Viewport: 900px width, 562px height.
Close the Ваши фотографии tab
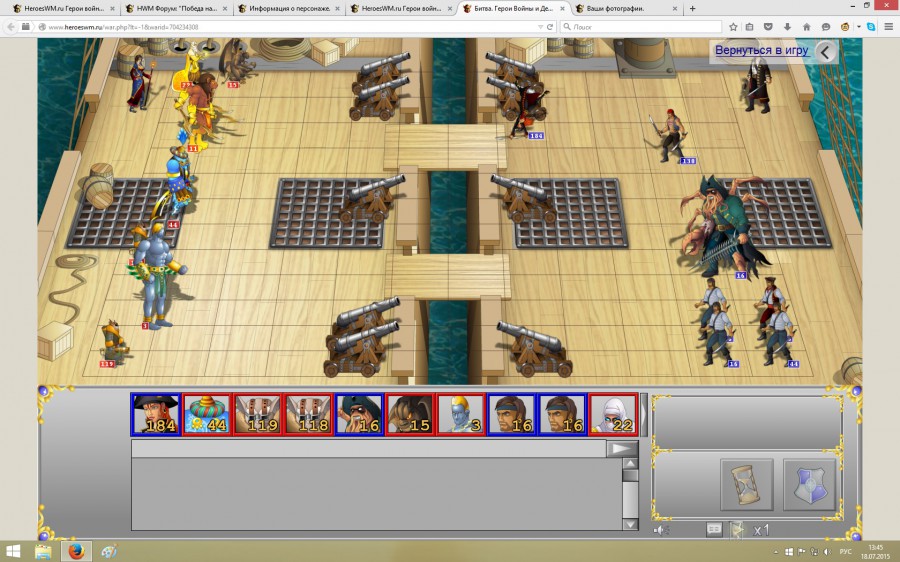pyautogui.click(x=674, y=9)
